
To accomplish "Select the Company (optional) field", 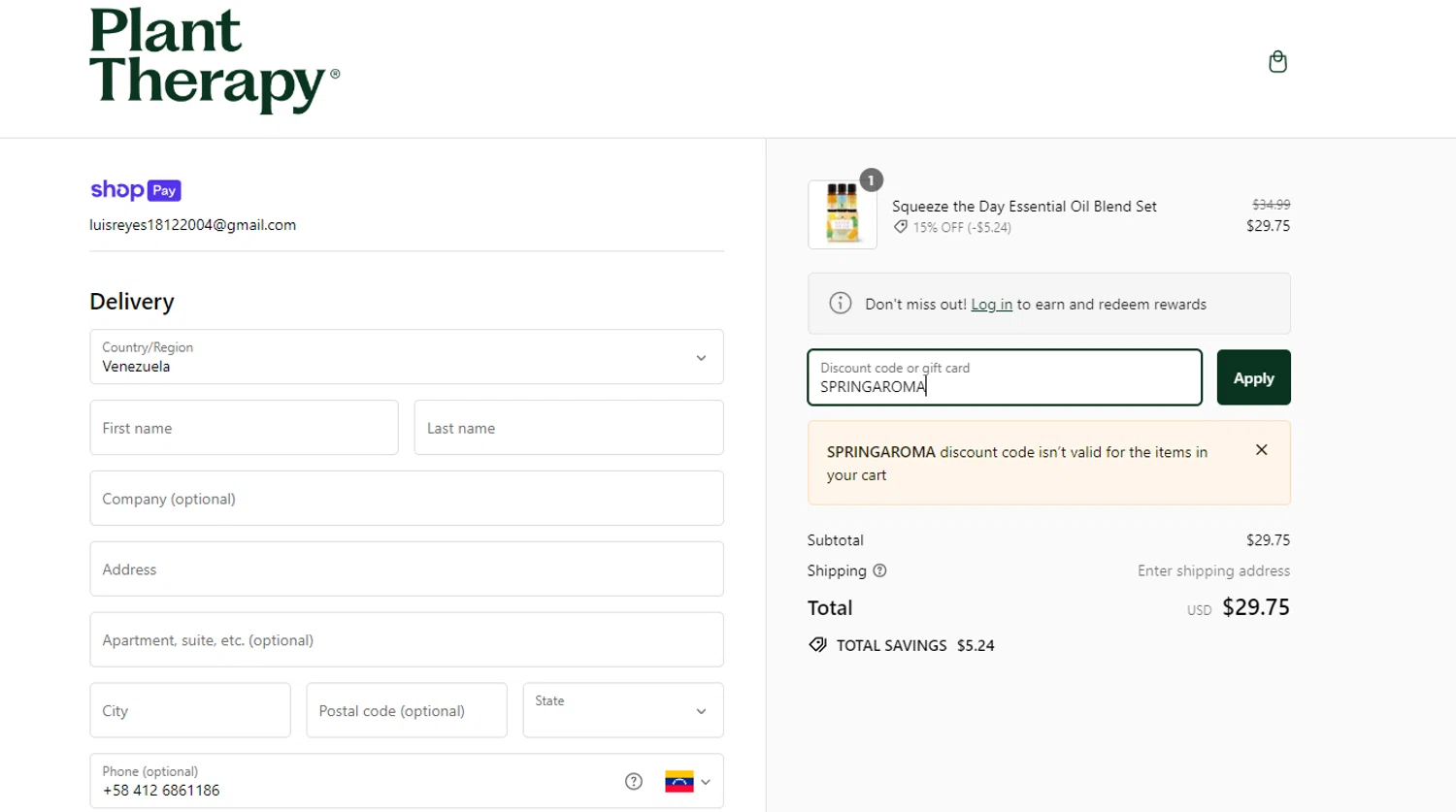I will pyautogui.click(x=407, y=499).
